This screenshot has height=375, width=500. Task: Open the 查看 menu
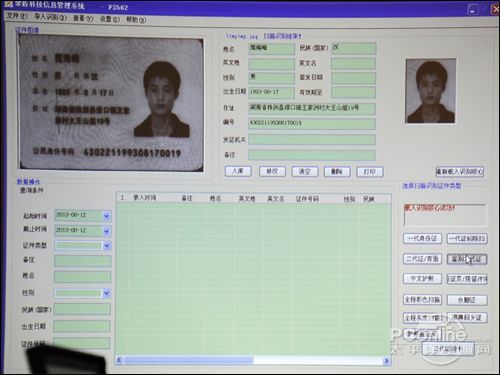(x=83, y=18)
